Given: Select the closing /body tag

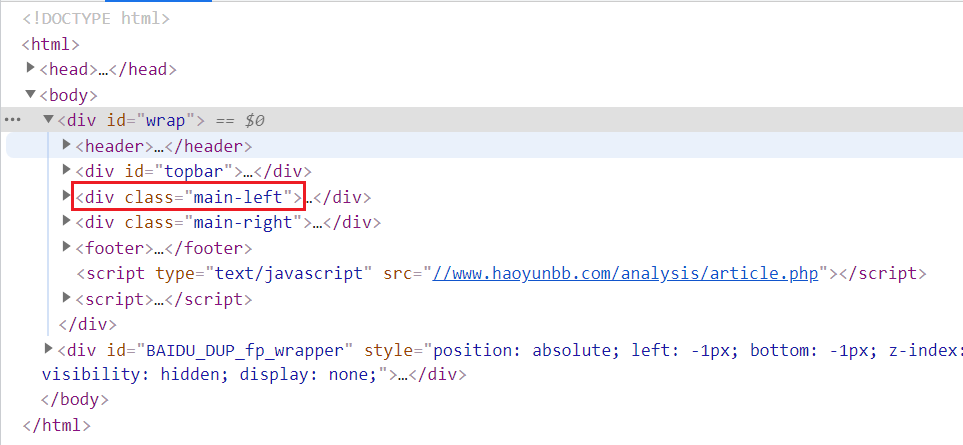Looking at the screenshot, I should pyautogui.click(x=74, y=400).
